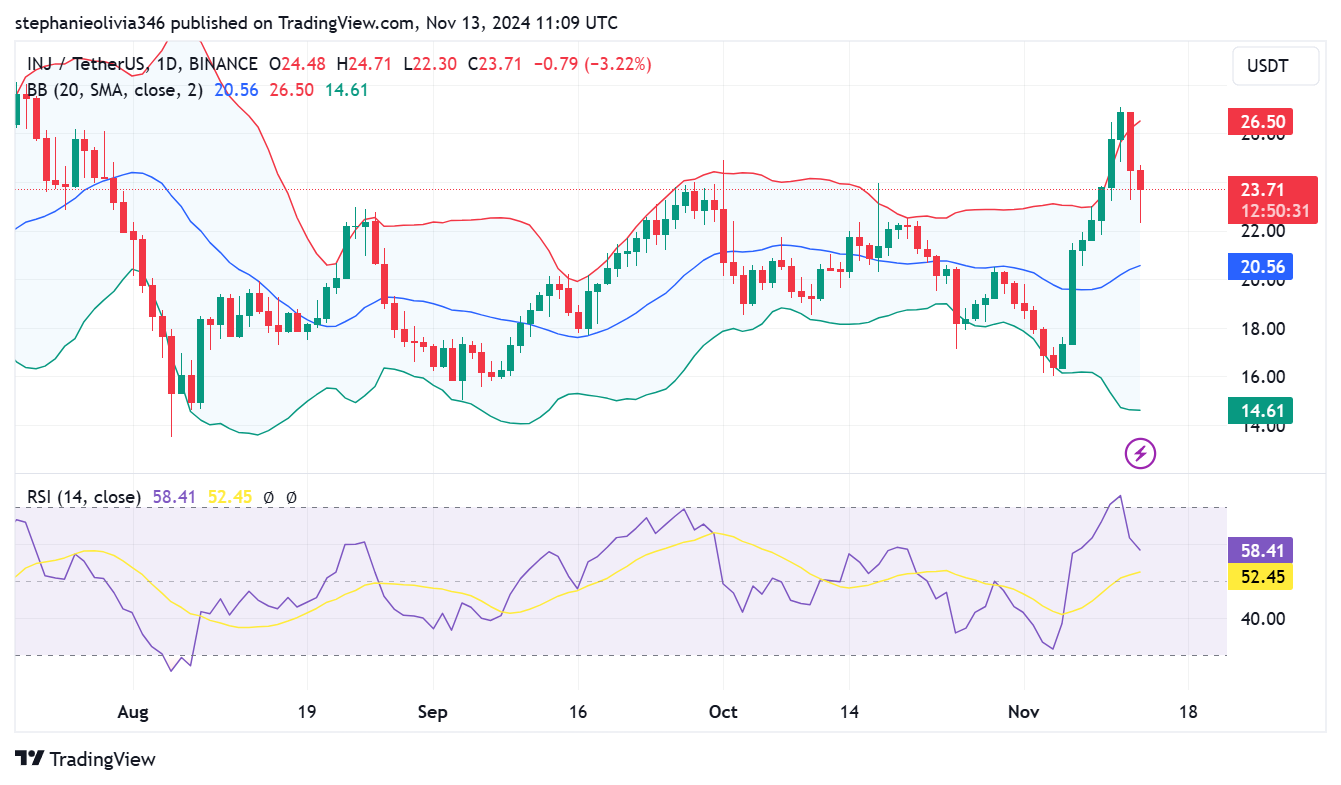The image size is (1341, 785).
Task: Click the O24.48 open value in the header
Action: [297, 64]
